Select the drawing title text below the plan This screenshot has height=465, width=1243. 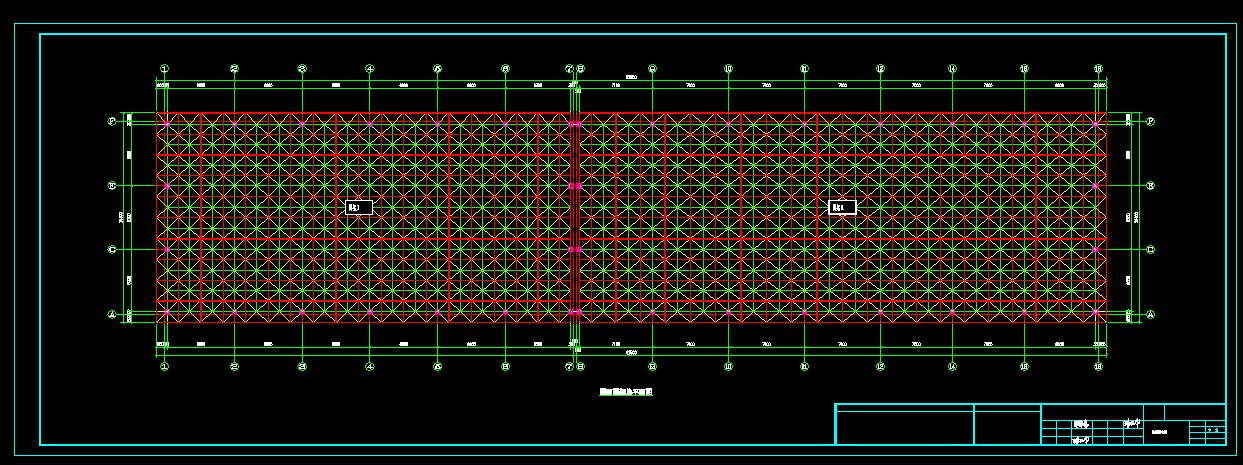(626, 392)
